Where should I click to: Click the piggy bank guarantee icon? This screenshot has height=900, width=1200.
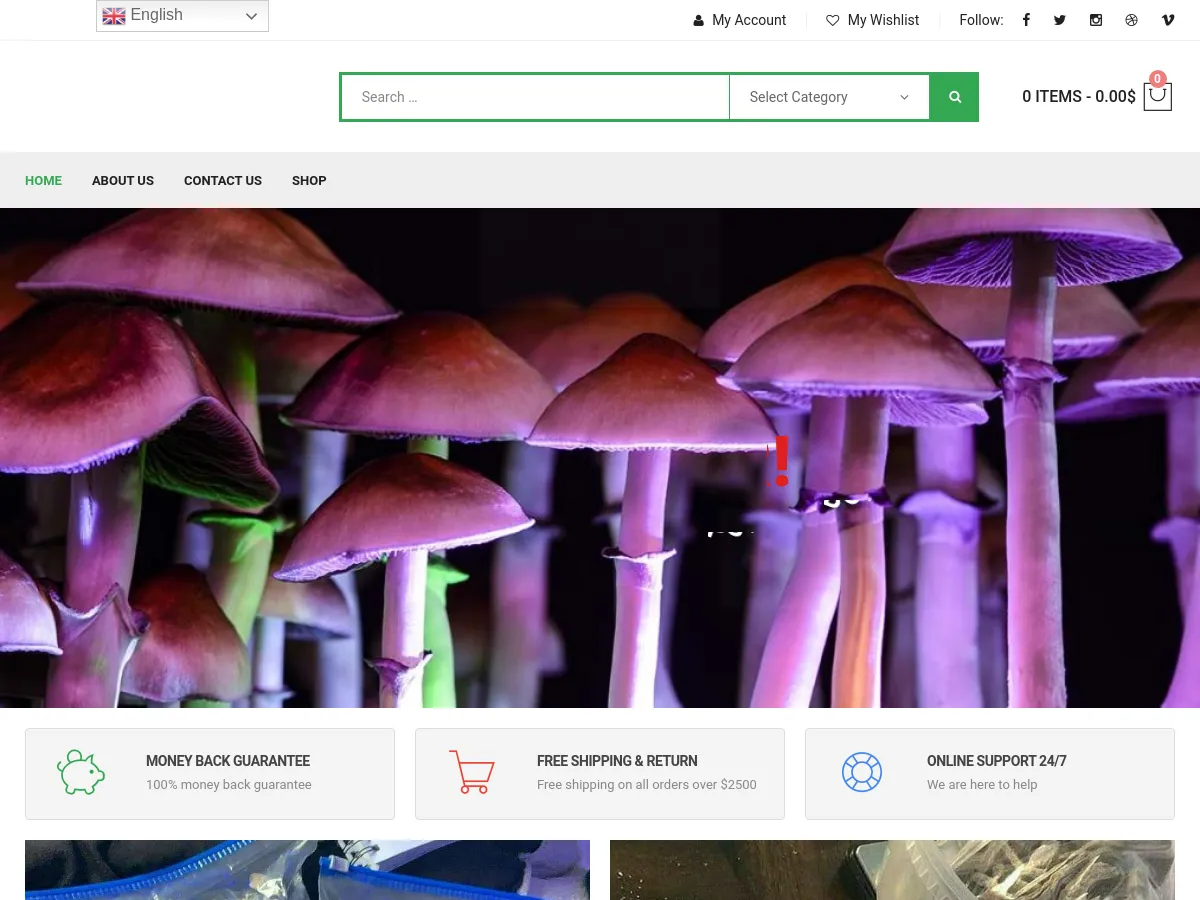click(81, 773)
